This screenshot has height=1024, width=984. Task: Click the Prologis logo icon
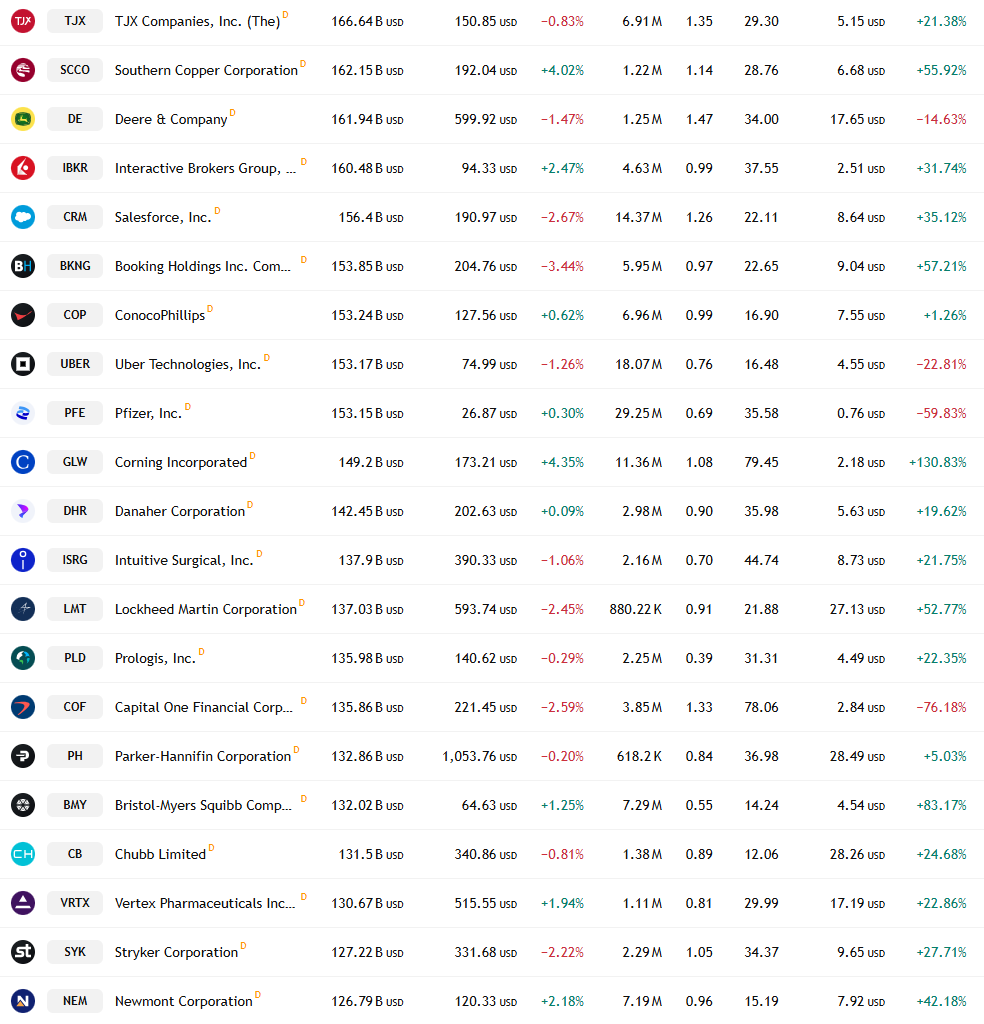point(23,658)
